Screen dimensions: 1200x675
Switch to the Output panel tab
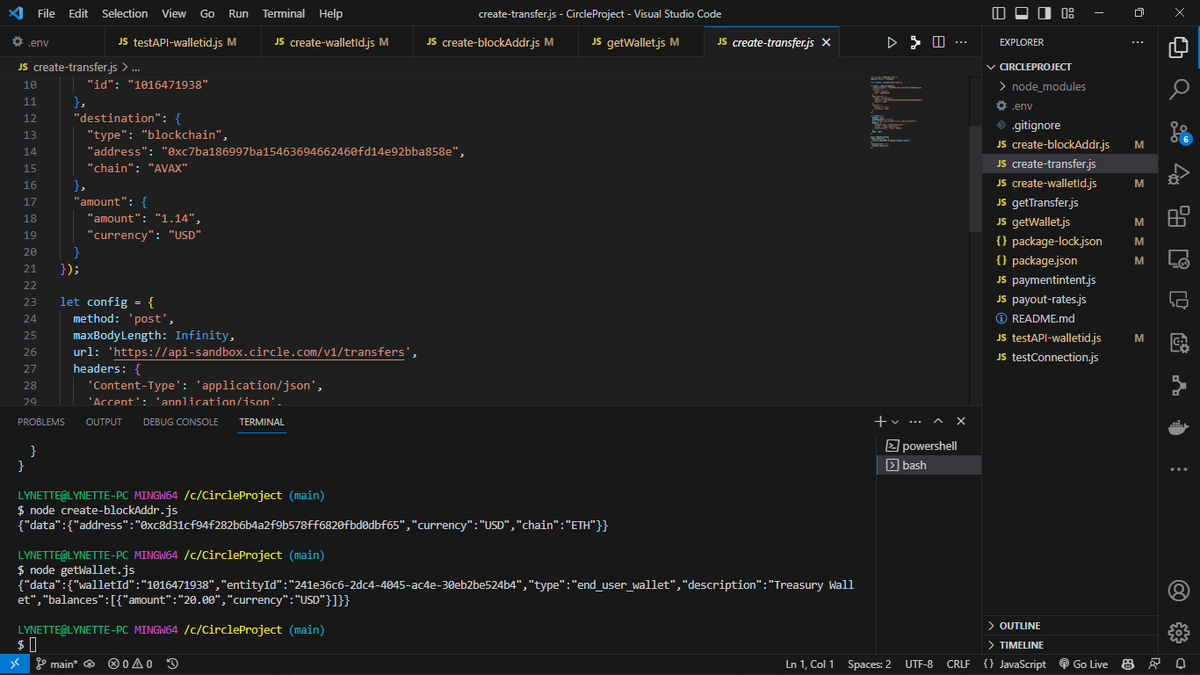click(104, 422)
